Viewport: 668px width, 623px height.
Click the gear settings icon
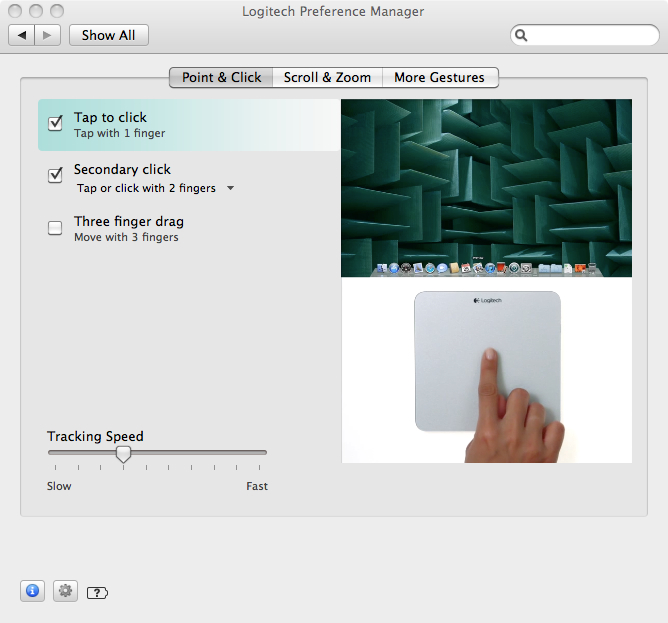pos(65,591)
